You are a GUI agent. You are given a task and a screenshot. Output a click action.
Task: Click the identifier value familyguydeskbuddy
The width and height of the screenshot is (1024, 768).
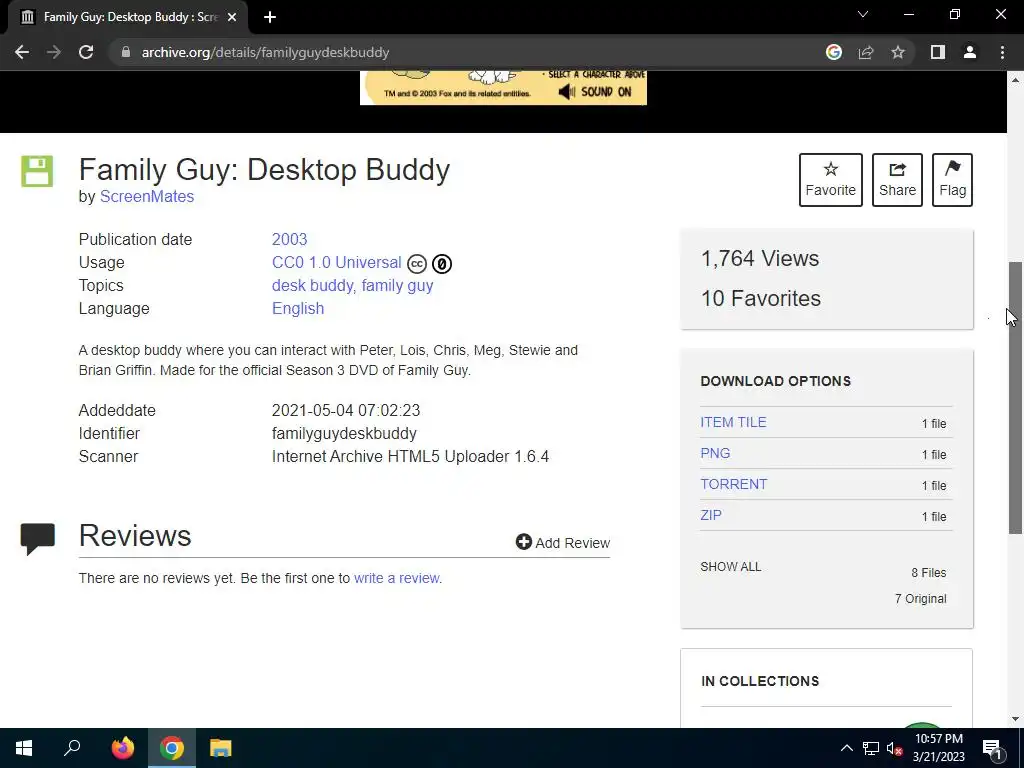click(x=344, y=434)
